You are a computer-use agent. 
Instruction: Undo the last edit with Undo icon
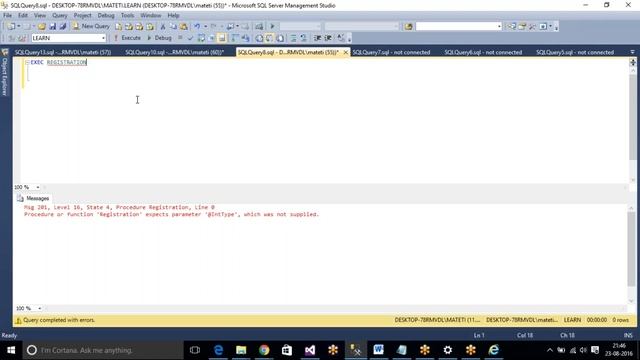click(197, 27)
